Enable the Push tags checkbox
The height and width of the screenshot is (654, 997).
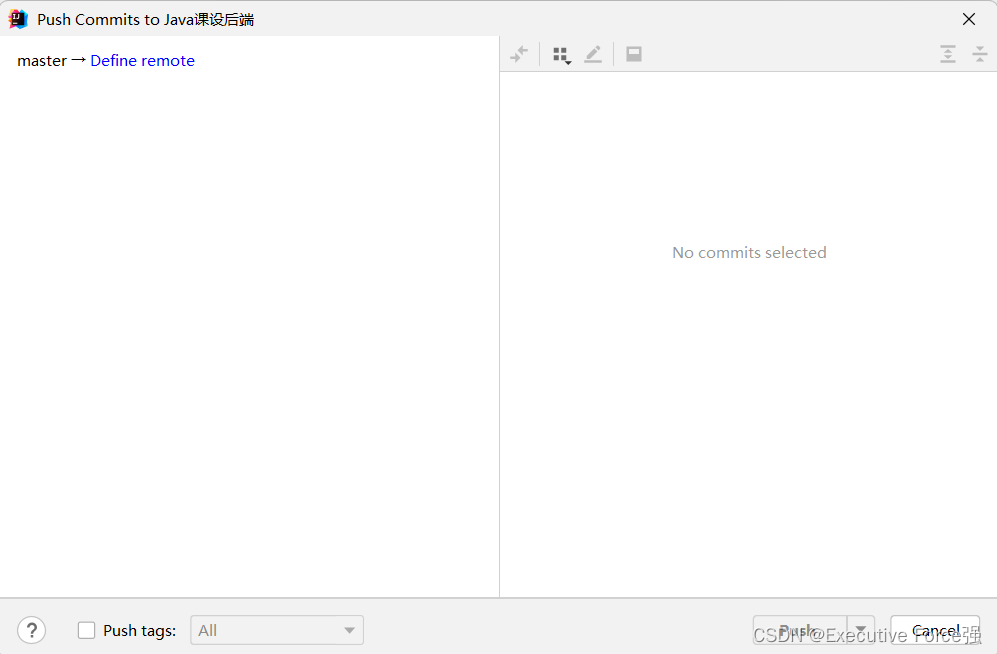(x=86, y=630)
